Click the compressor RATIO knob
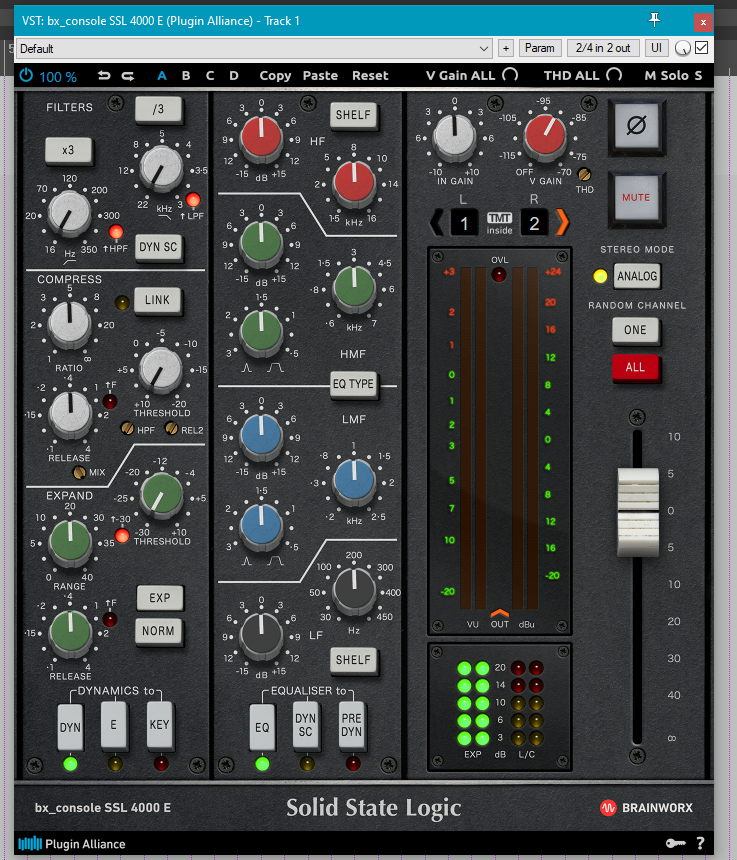This screenshot has height=860, width=737. pos(69,322)
